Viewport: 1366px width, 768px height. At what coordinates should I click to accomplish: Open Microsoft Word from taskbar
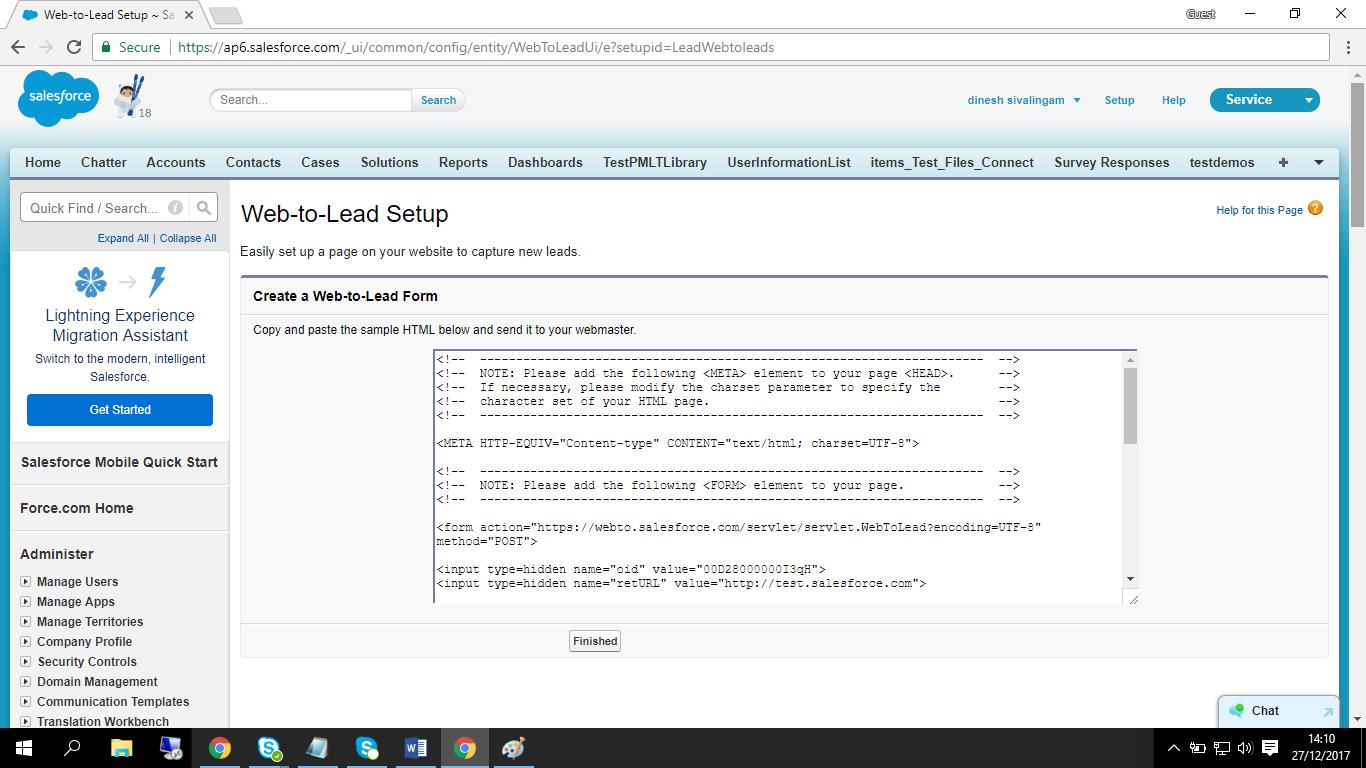tap(415, 748)
